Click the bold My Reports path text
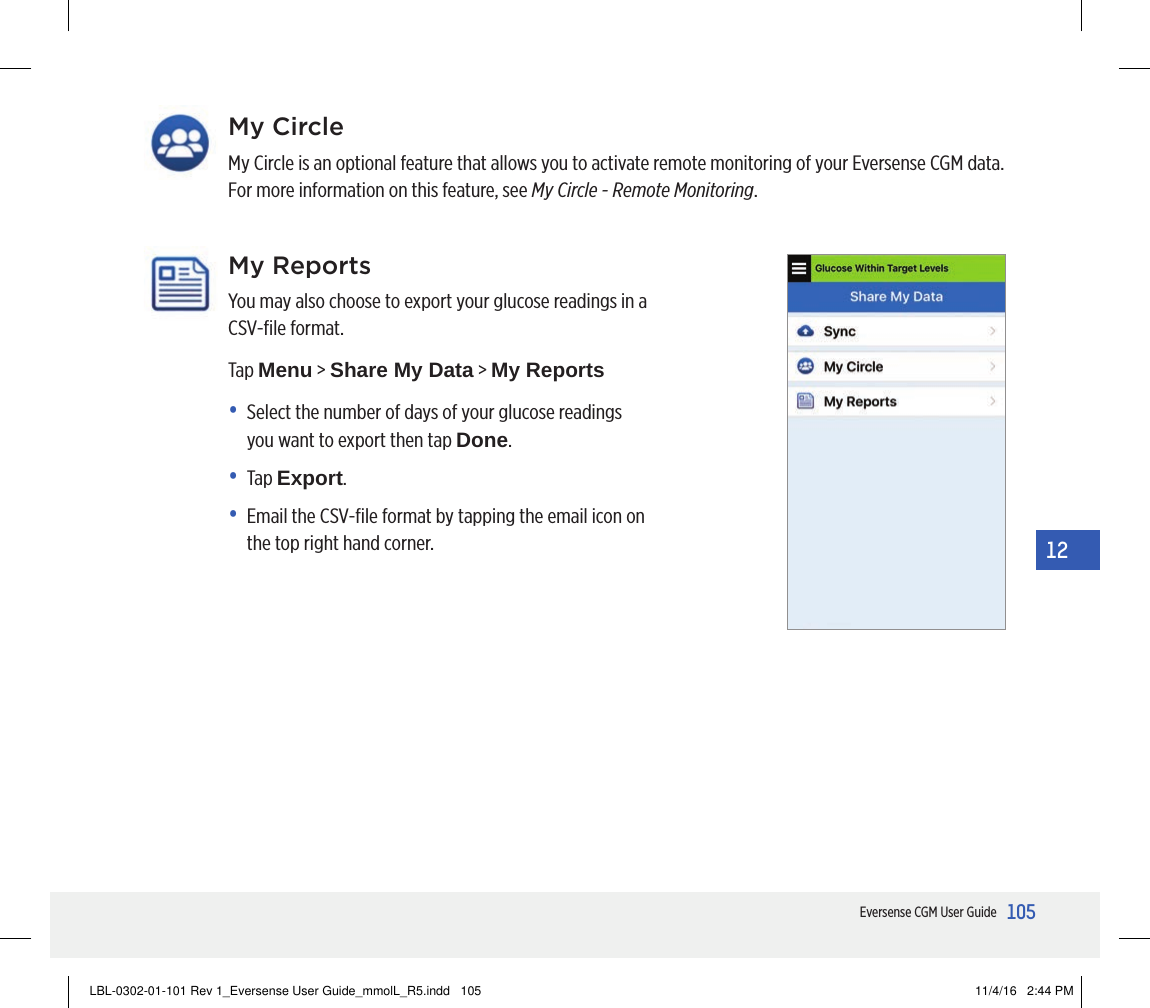This screenshot has height=1008, width=1150. [547, 370]
